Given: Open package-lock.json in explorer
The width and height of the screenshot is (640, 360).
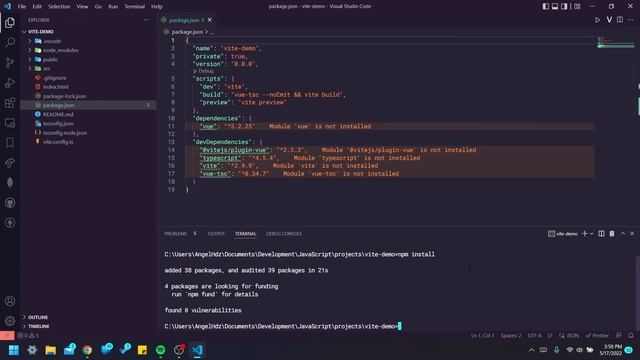Looking at the screenshot, I should click(64, 96).
